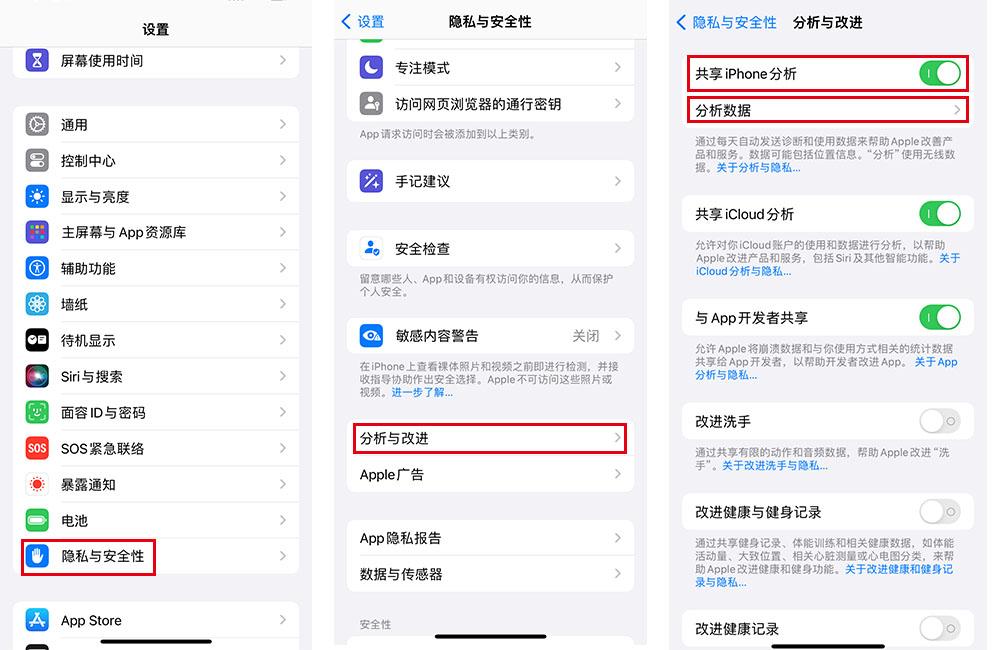Image resolution: width=1000 pixels, height=650 pixels.
Task: Open the 电池 row chevron
Action: 283,521
